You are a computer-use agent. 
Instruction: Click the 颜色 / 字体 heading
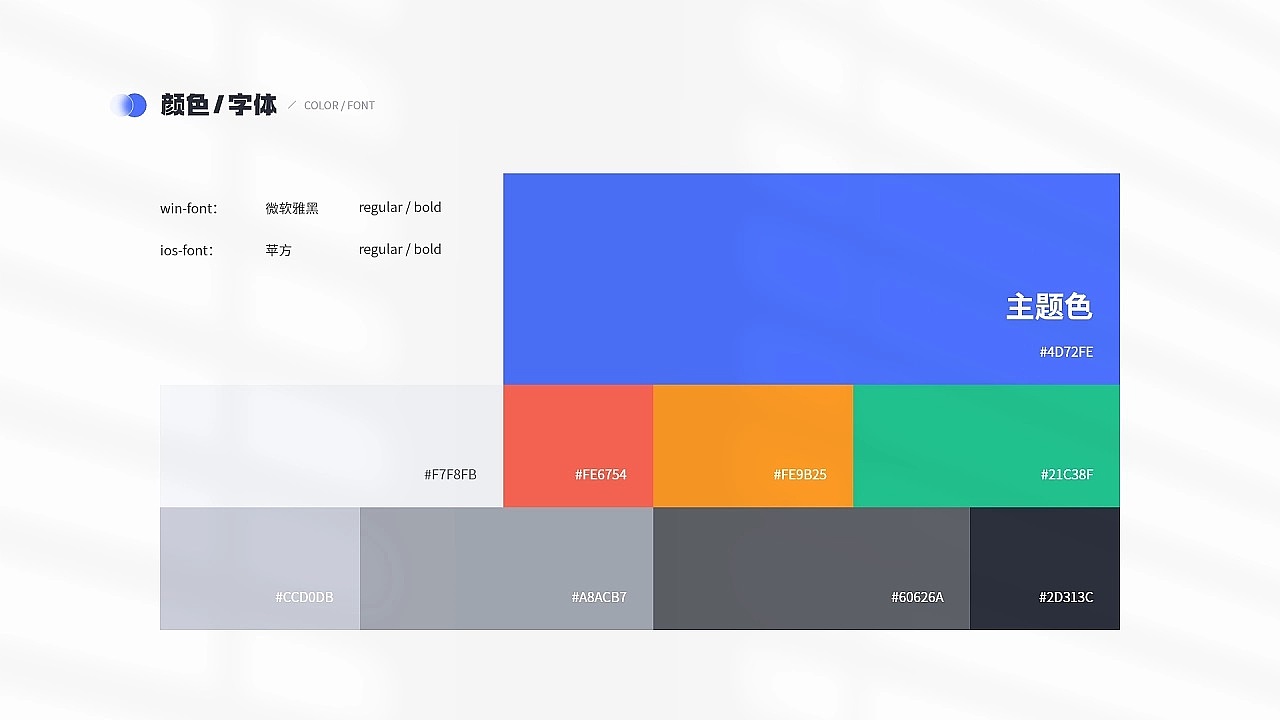point(219,105)
